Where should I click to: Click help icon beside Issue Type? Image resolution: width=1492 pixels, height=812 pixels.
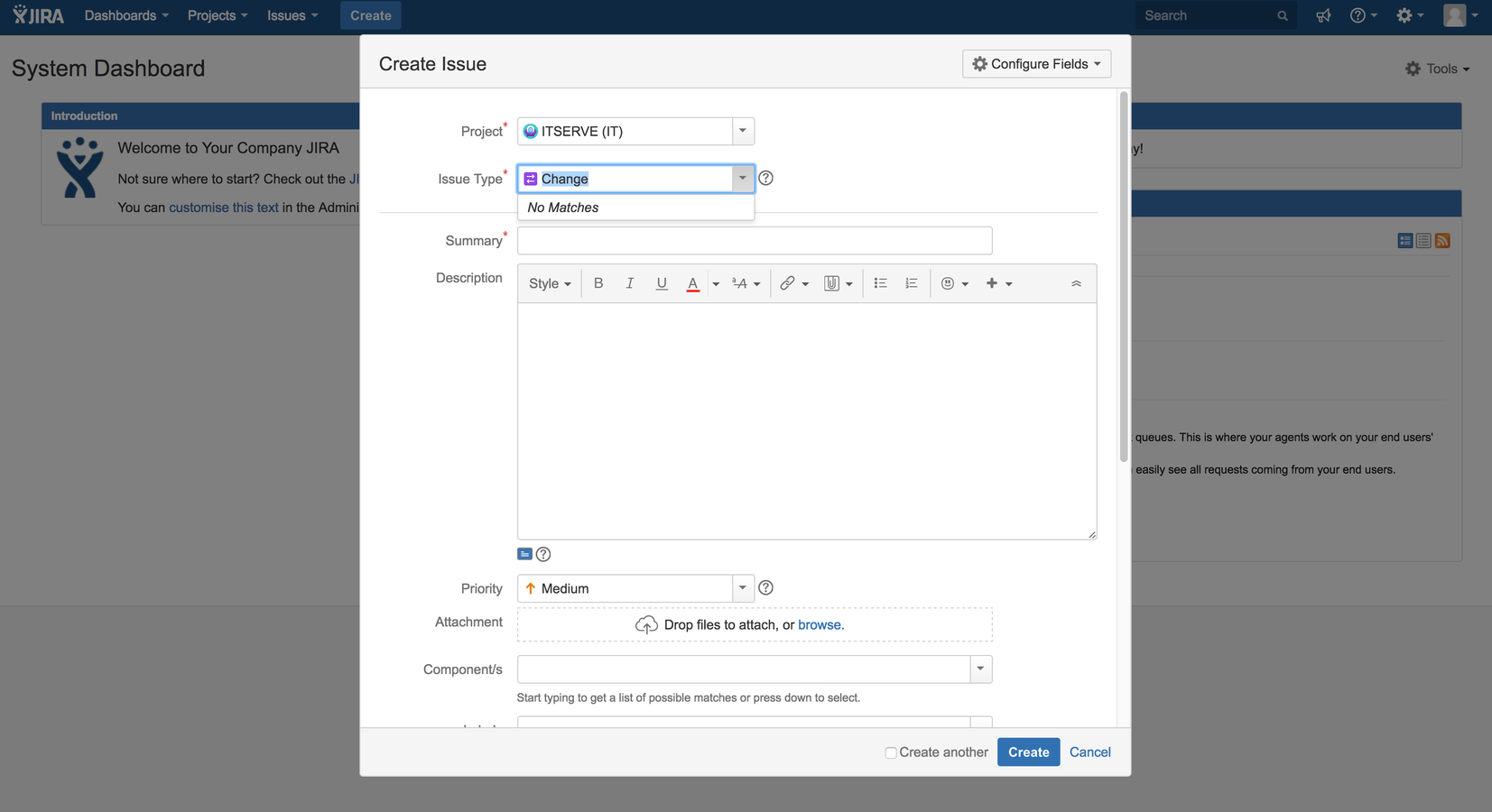click(x=765, y=179)
